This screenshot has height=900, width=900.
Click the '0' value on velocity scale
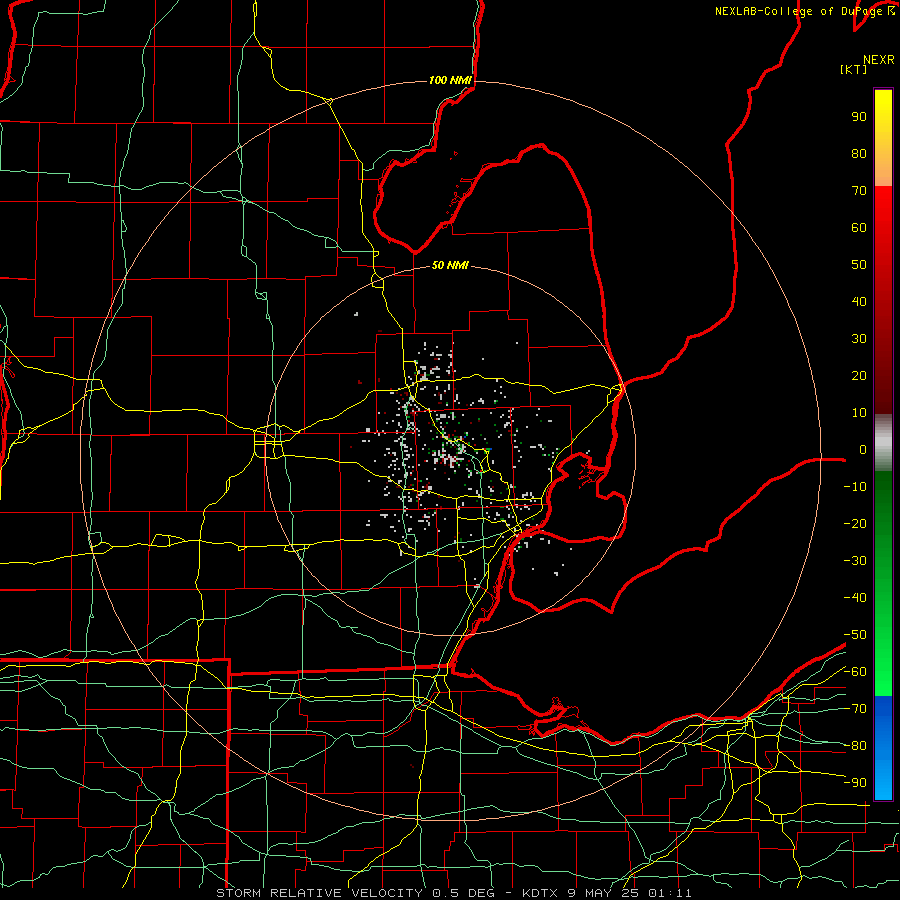click(x=863, y=449)
